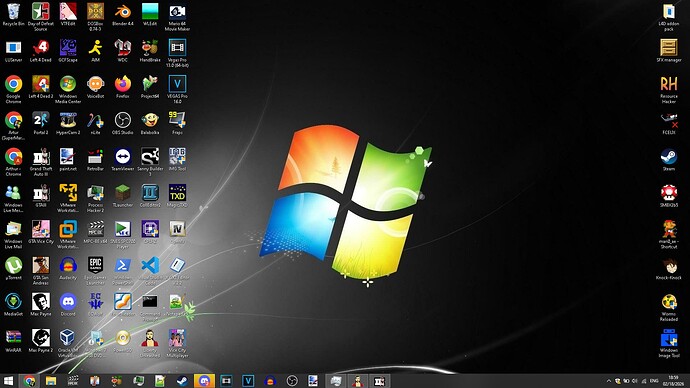Open GTA Vice City desktop shortcut
Screen dimensions: 690x388
[40, 232]
